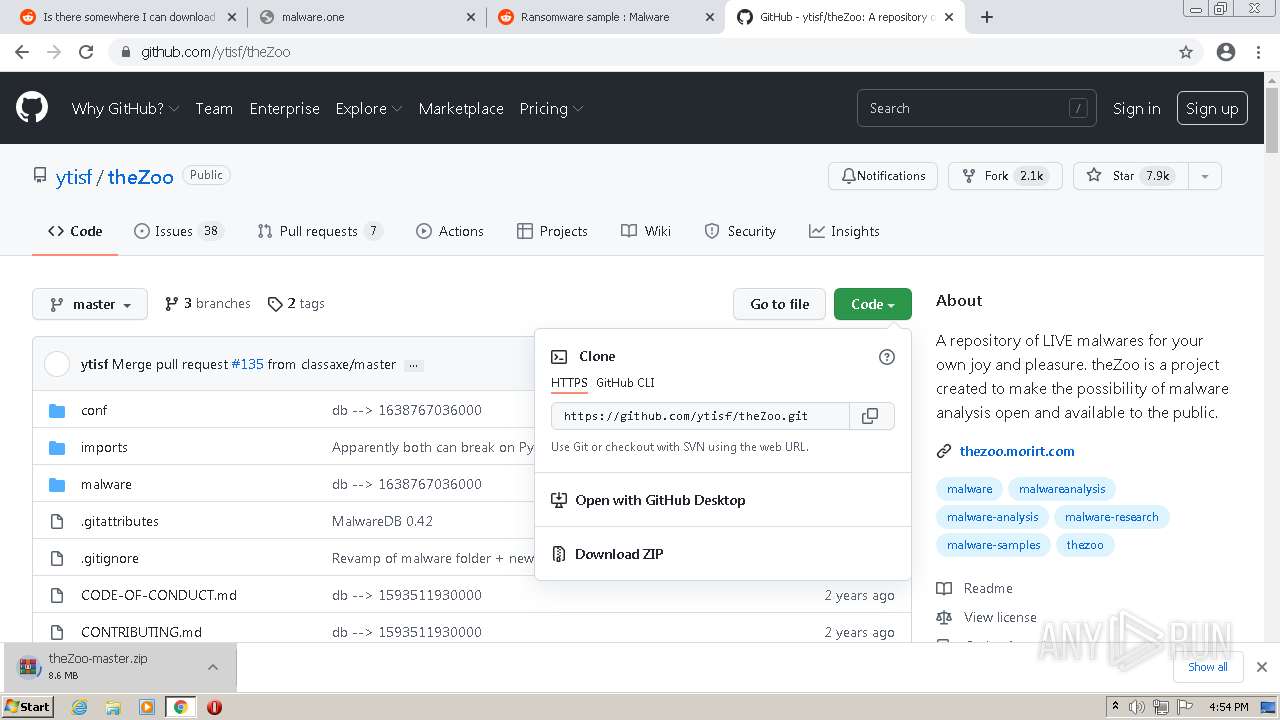Bookmark this page with the star icon
1280x720 pixels.
(1186, 52)
